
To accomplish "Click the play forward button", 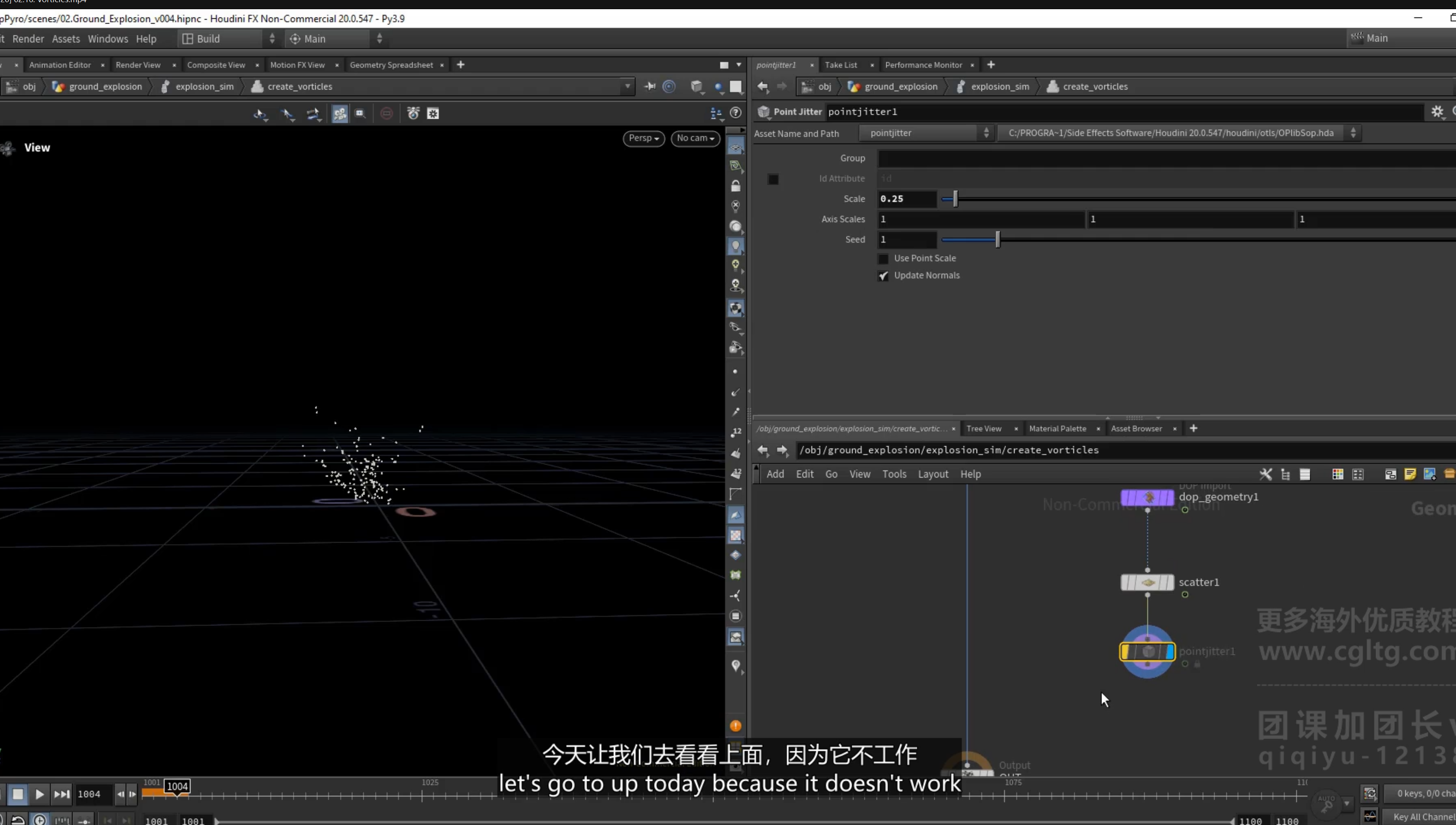I will click(x=39, y=794).
